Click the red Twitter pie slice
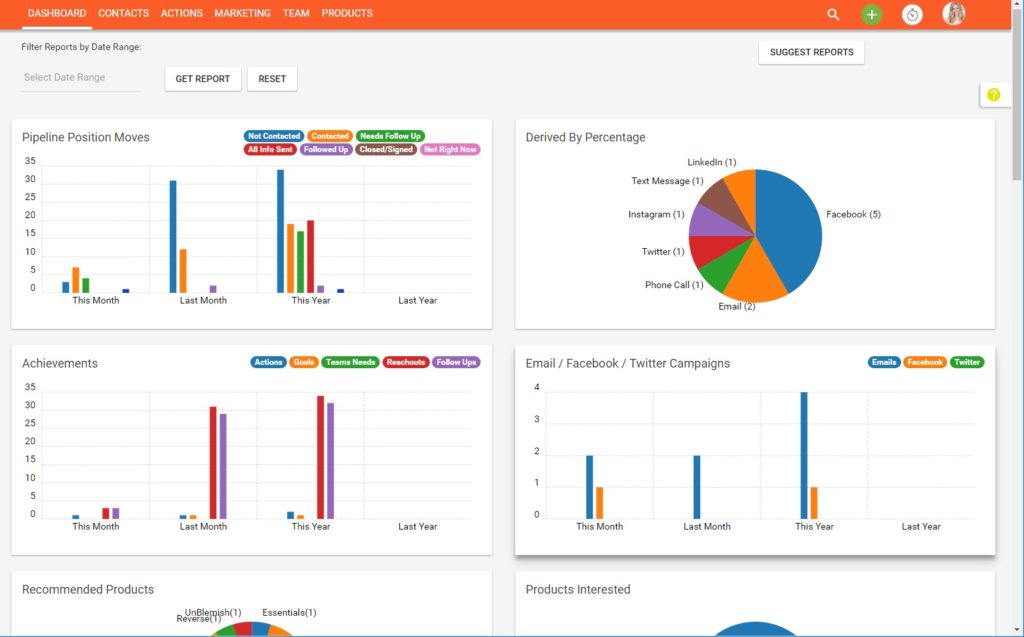 (713, 249)
